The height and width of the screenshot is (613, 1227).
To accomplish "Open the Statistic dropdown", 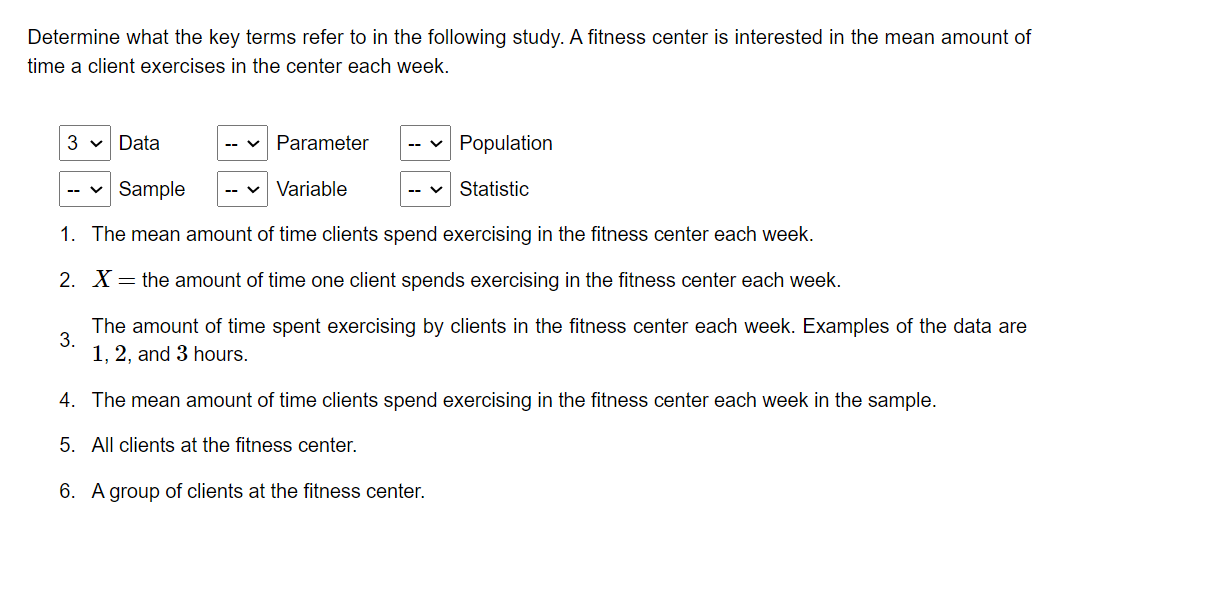I will [x=425, y=189].
